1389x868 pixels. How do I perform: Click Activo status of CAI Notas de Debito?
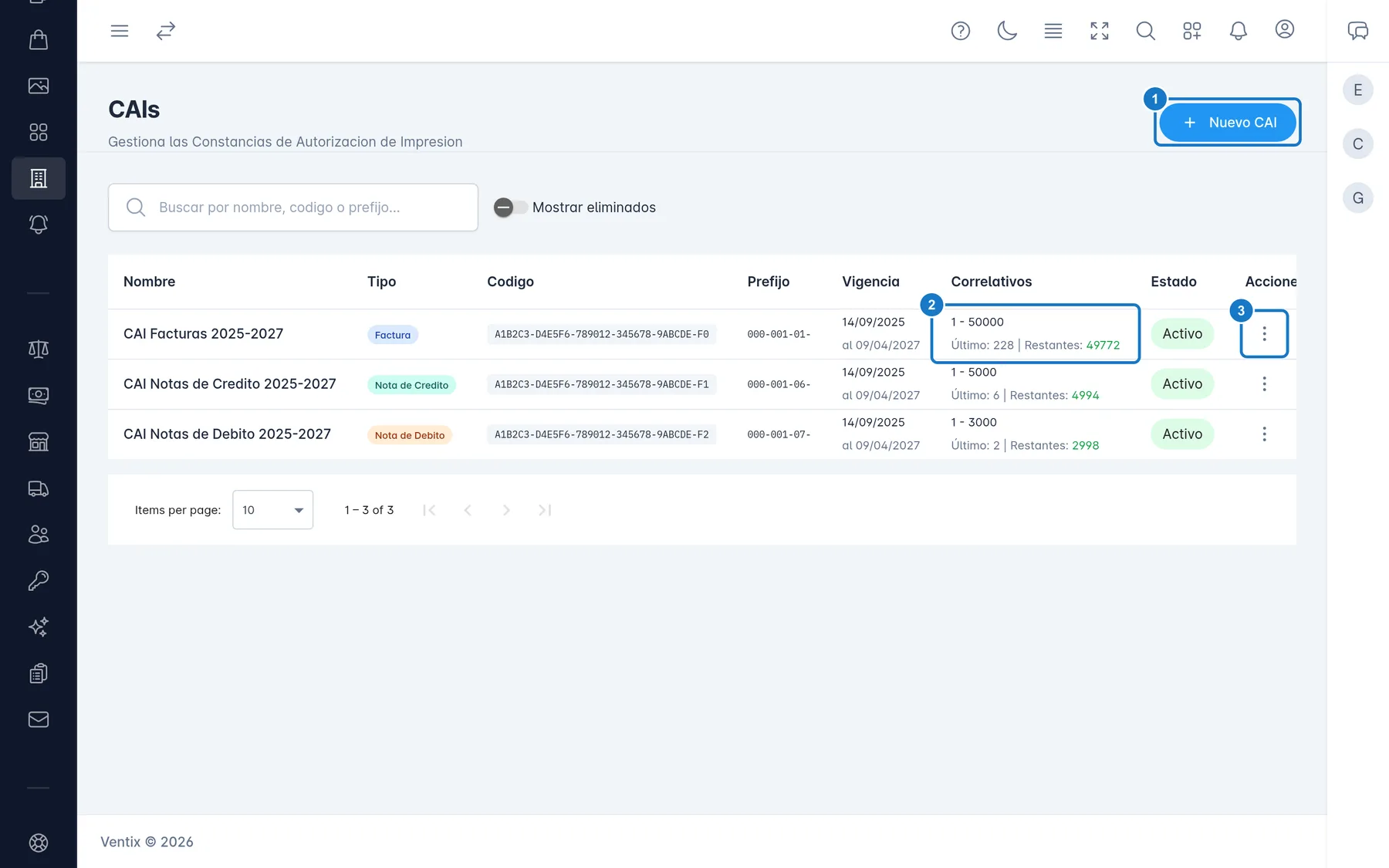[x=1182, y=434]
